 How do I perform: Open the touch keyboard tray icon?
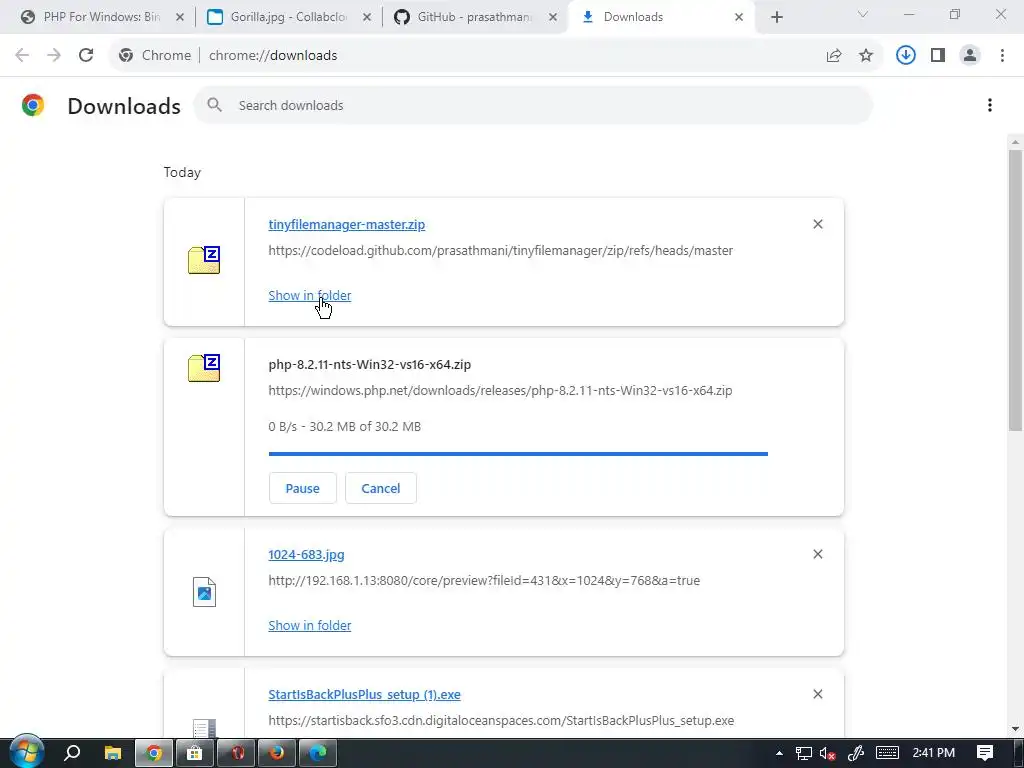click(x=887, y=753)
